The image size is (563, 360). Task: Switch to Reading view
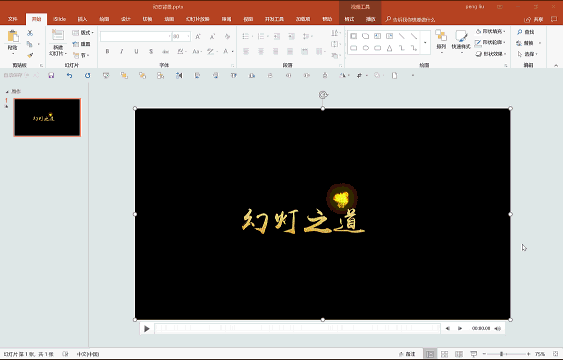pos(459,354)
